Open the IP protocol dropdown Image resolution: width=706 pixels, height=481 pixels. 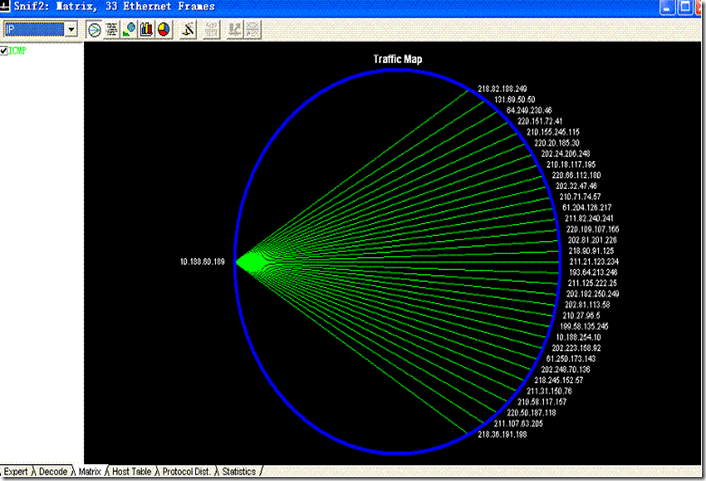[70, 29]
